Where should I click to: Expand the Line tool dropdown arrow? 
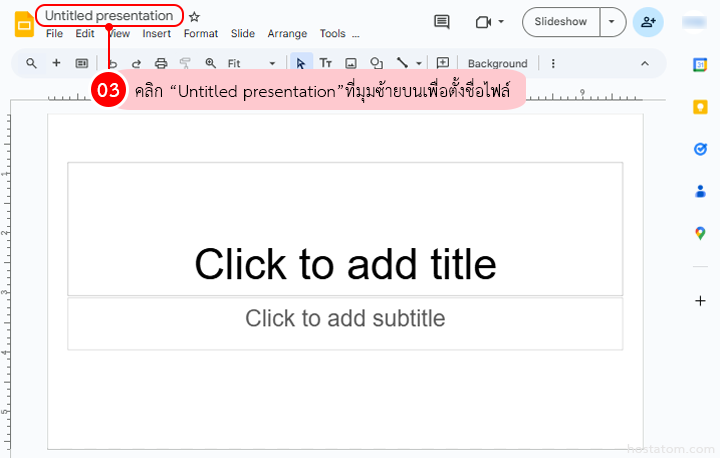point(419,63)
